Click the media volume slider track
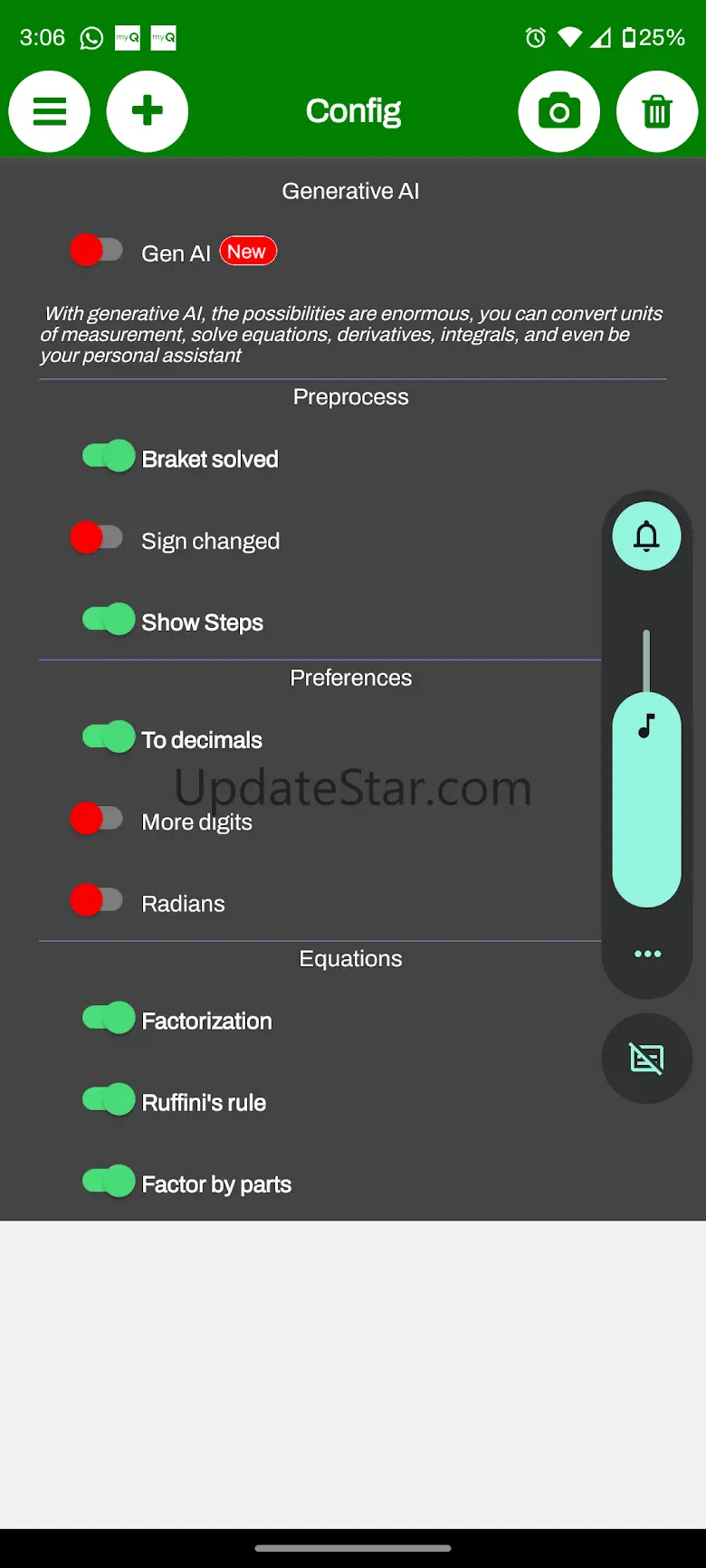Image resolution: width=706 pixels, height=1568 pixels. coord(646,768)
